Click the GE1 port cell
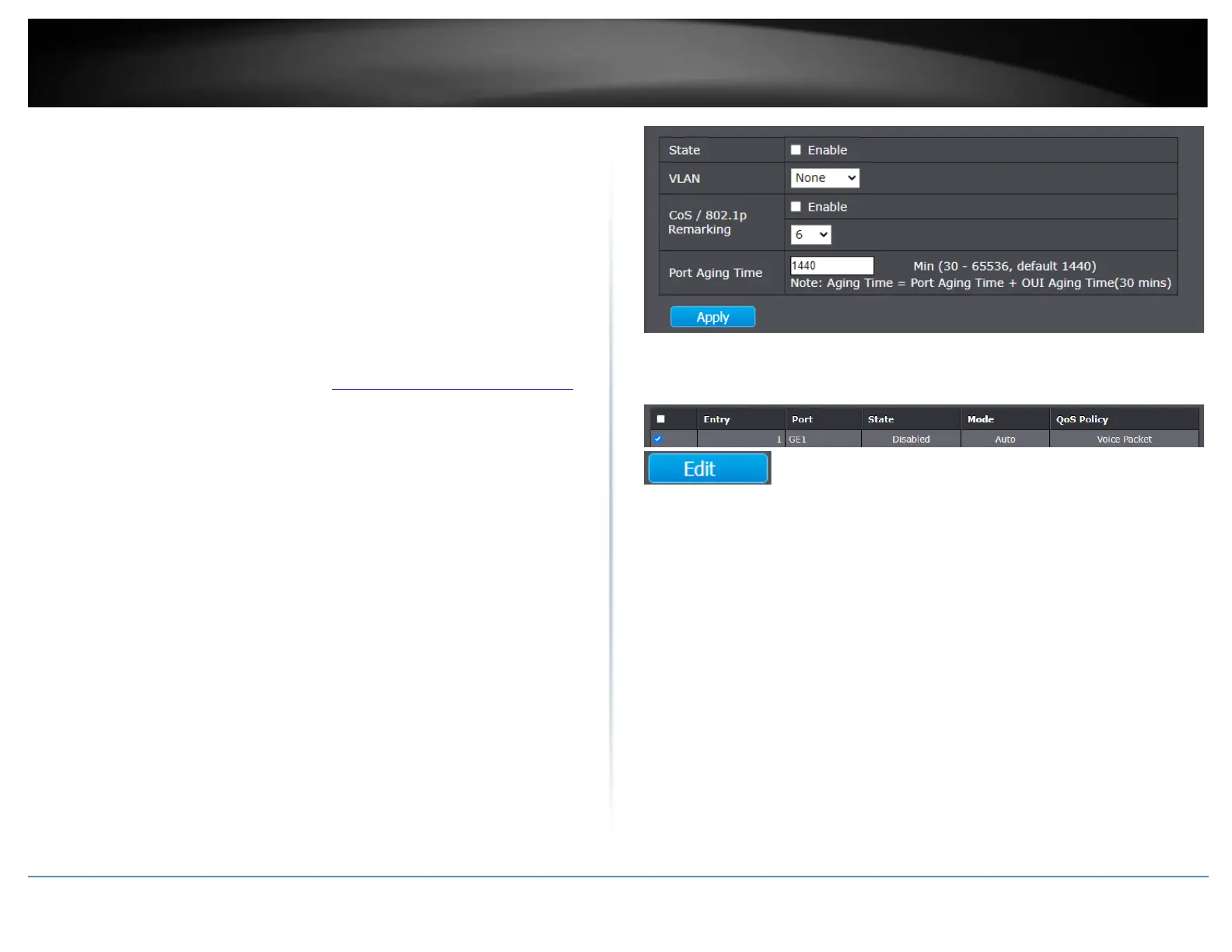This screenshot has width=1232, height=952. click(x=823, y=439)
